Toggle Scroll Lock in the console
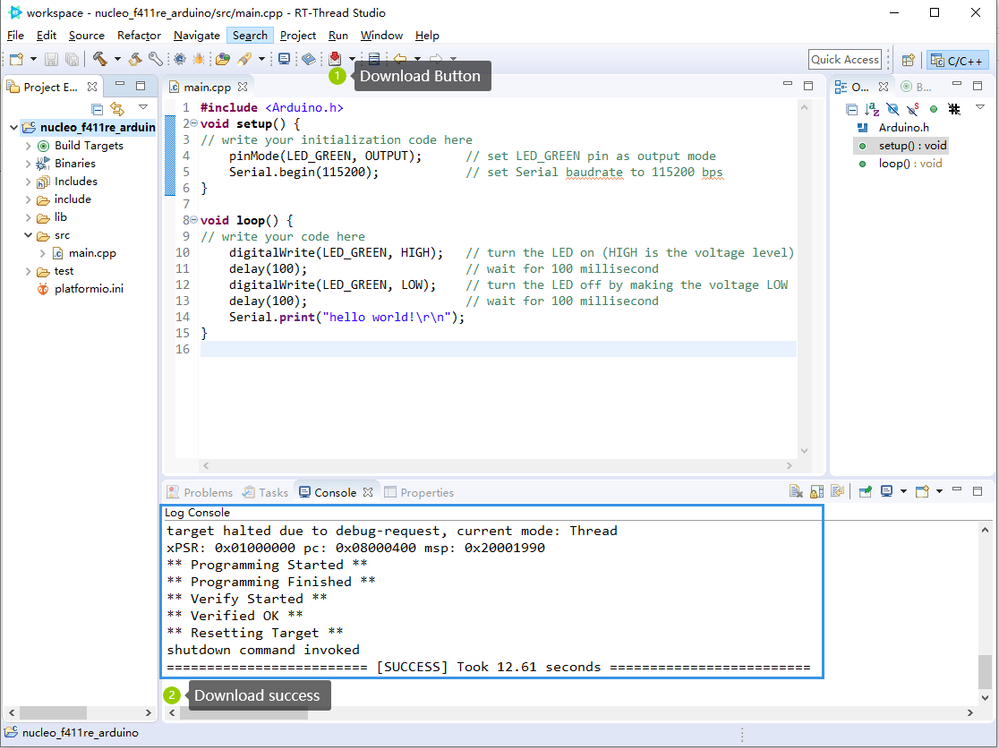 tap(817, 491)
